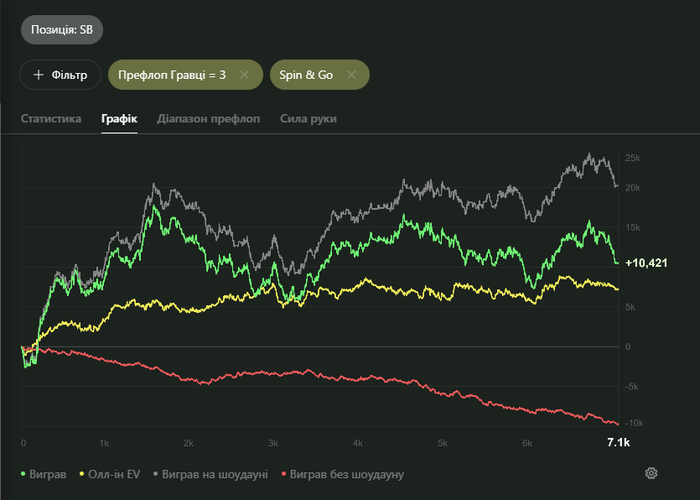Click the red Виграв без шоудауну legend dot
This screenshot has height=500, width=700.
[284, 474]
